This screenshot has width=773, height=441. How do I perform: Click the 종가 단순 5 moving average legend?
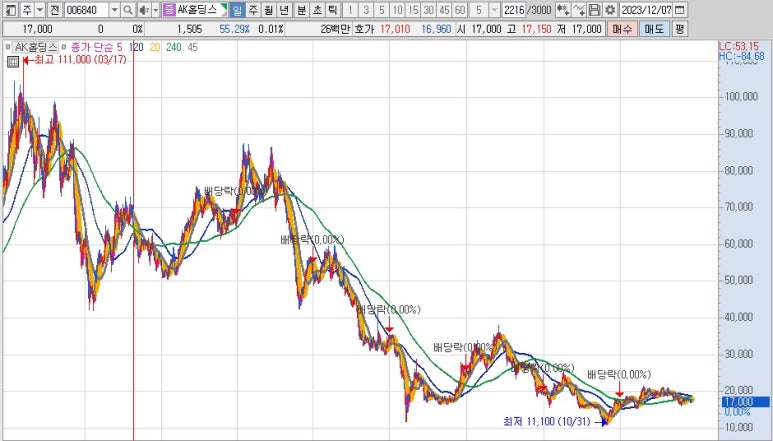point(96,47)
